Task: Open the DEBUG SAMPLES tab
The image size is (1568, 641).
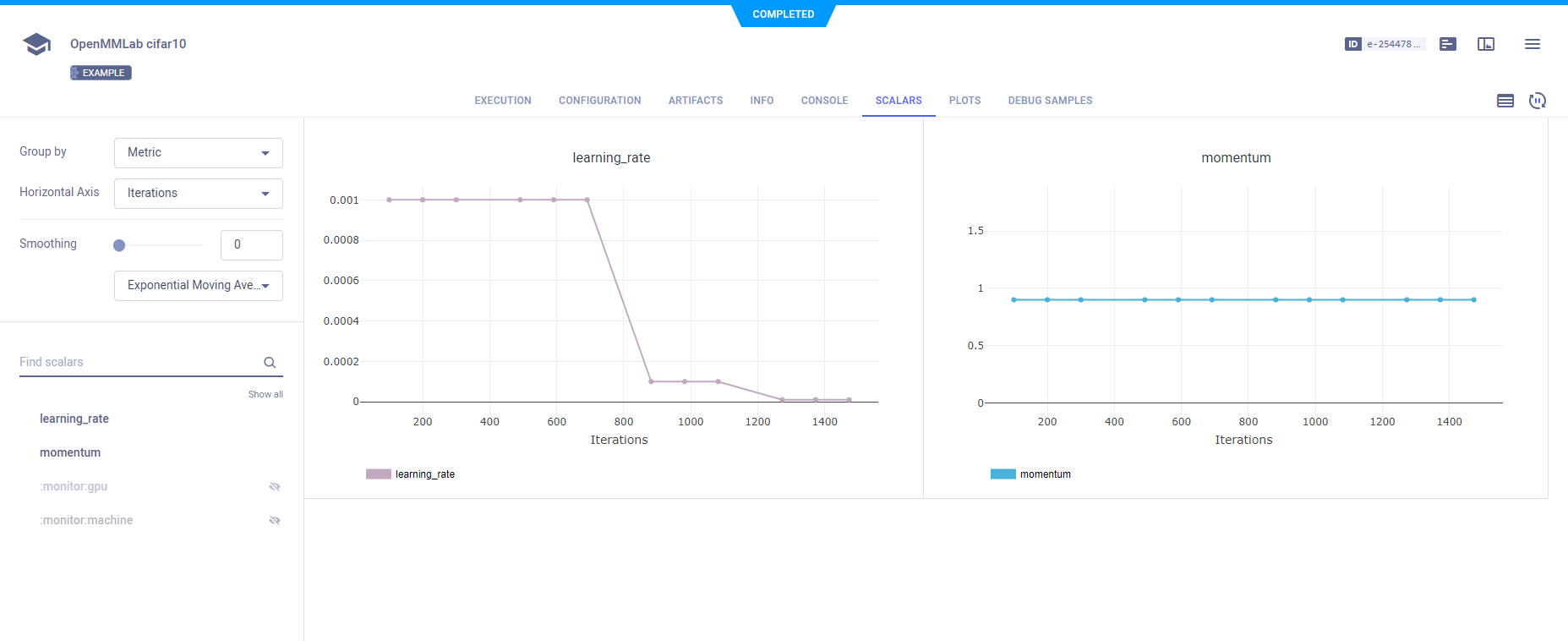Action: (x=1050, y=101)
